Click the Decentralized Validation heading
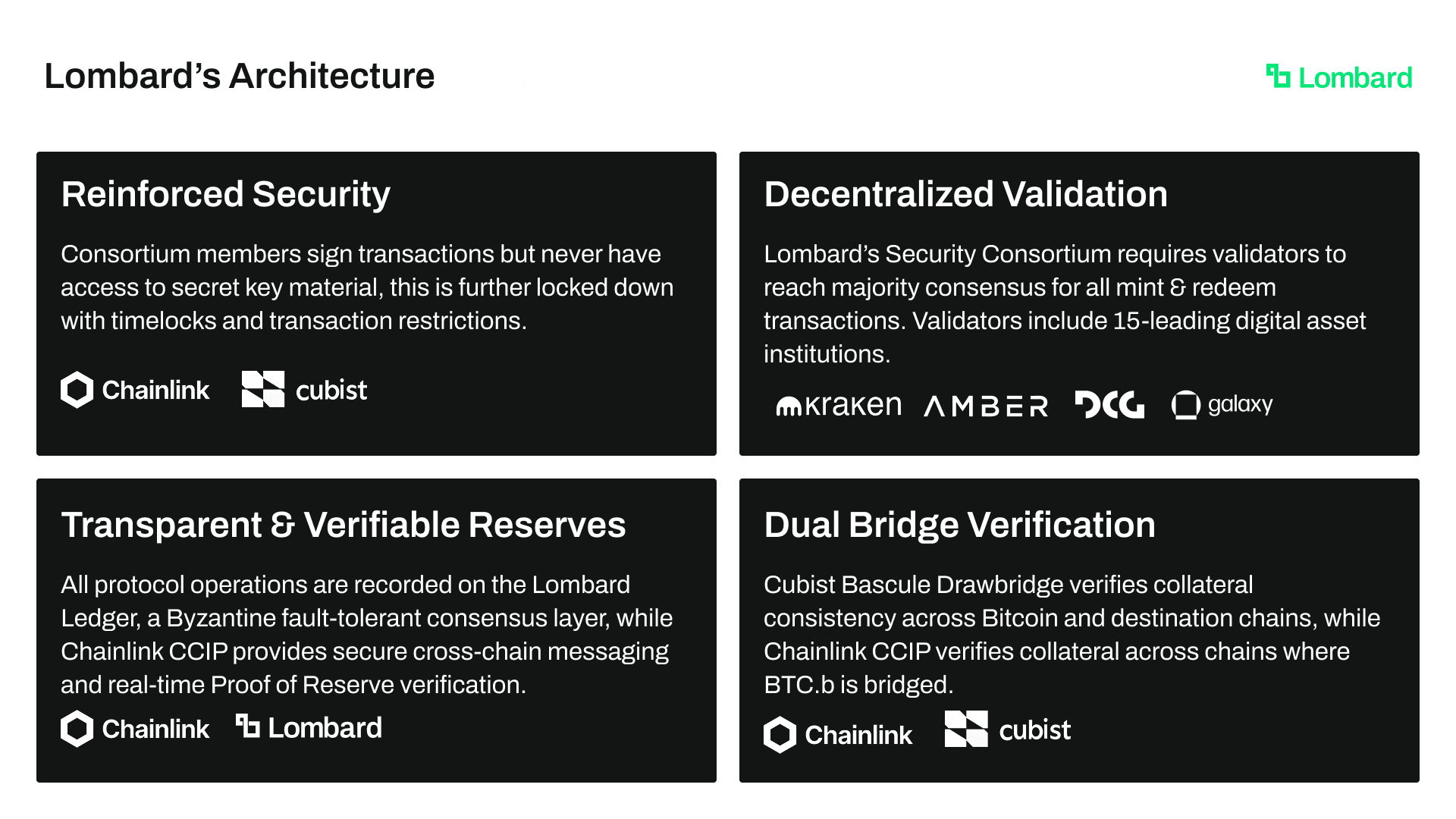 (x=965, y=194)
